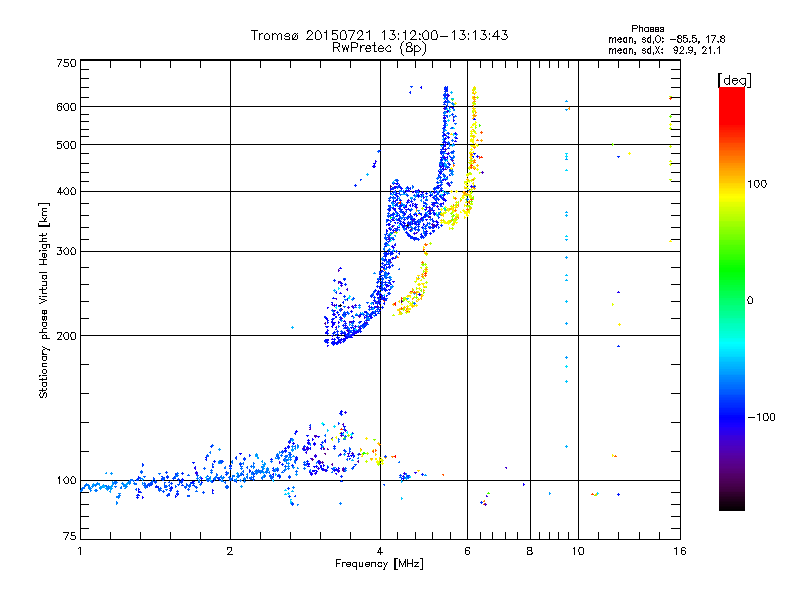
Task: Click the 'Frequency [MHz]' axis label
Action: pos(379,564)
